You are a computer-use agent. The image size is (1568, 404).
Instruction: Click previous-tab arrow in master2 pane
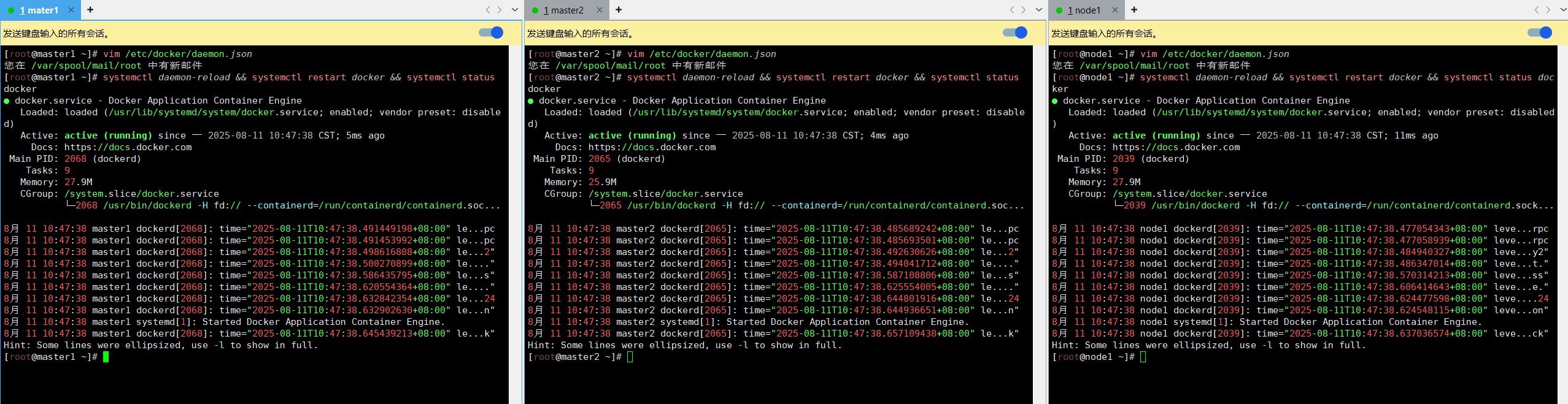tap(1012, 10)
